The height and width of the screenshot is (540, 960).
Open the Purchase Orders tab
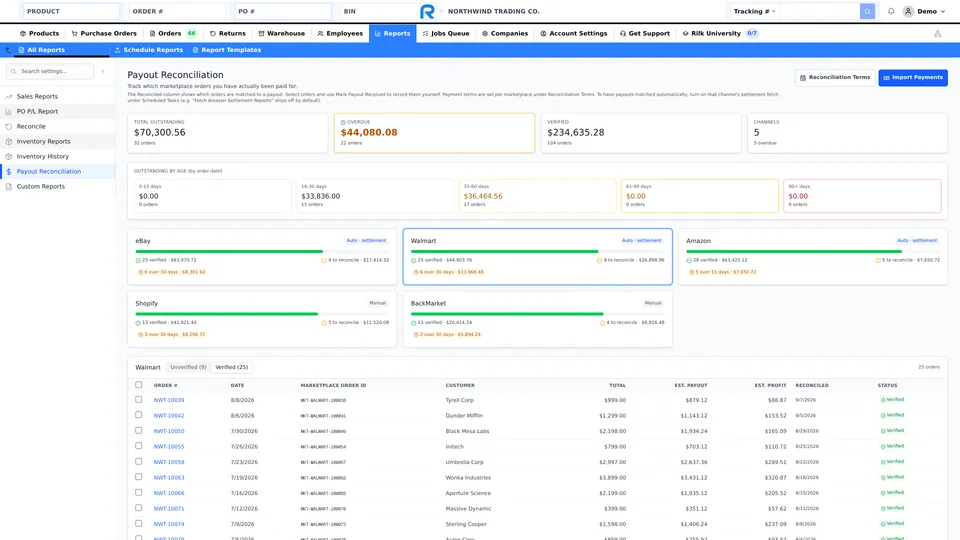[x=104, y=34]
